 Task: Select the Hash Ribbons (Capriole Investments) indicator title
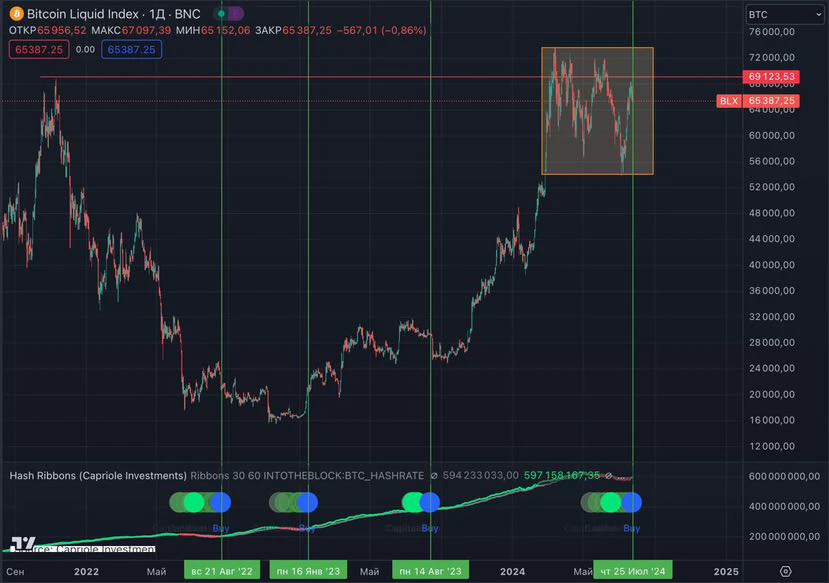[x=98, y=476]
